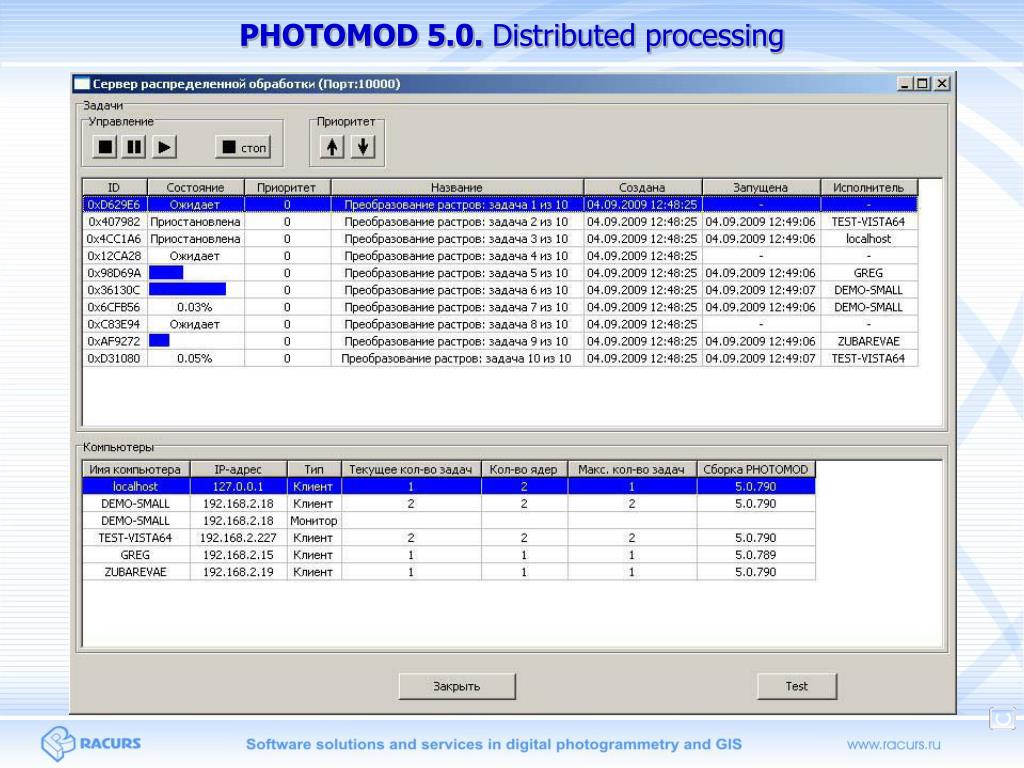Sort by IP-адрес column header

pyautogui.click(x=238, y=469)
